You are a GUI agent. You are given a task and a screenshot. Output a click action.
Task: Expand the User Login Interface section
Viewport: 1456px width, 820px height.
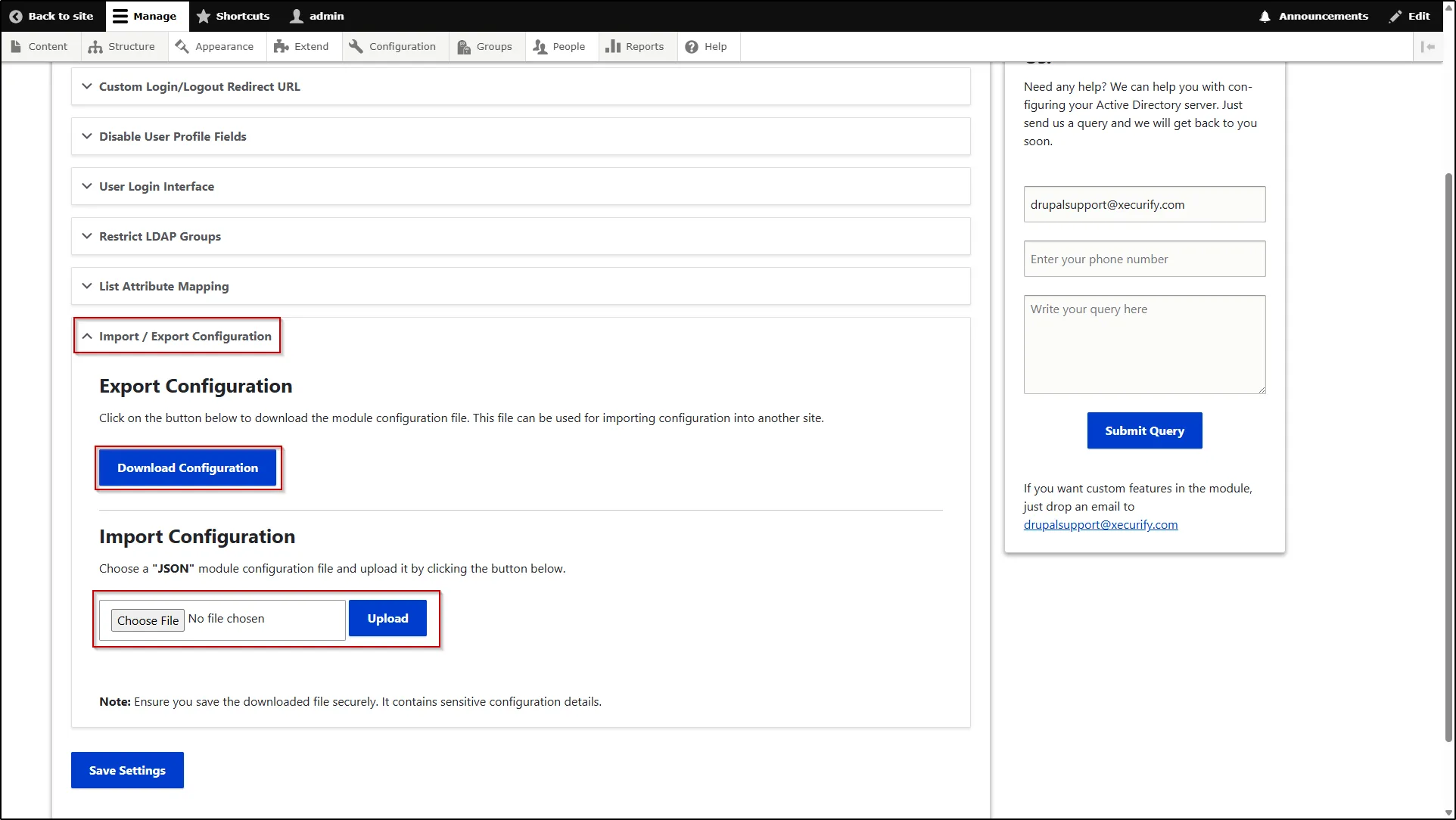155,186
